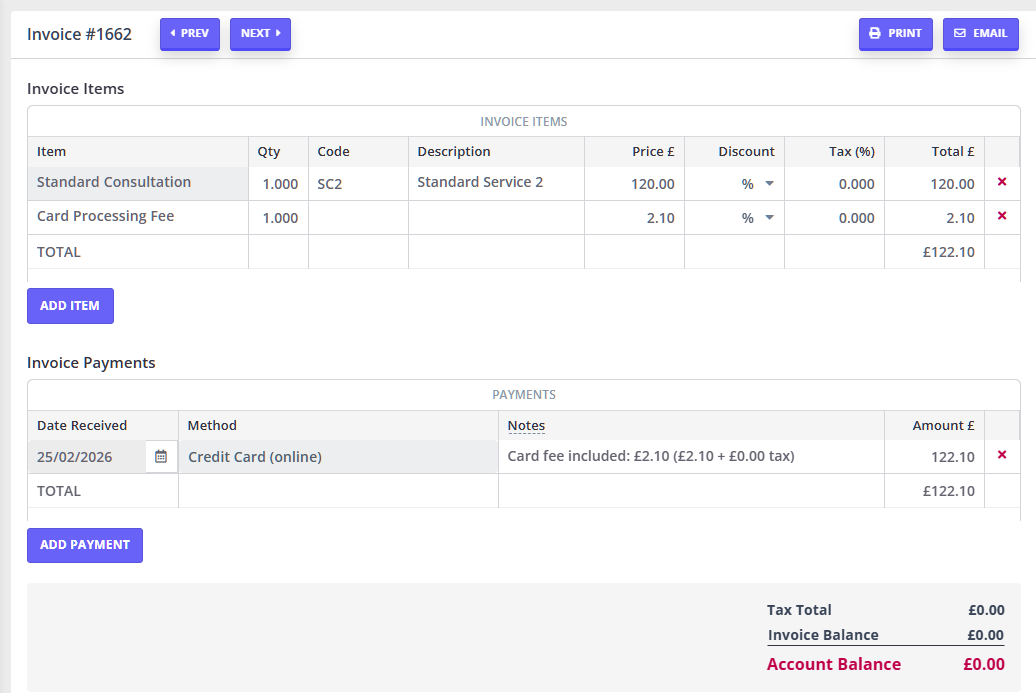Click the Notes column header
Screen dimensions: 1036x693
[526, 426]
